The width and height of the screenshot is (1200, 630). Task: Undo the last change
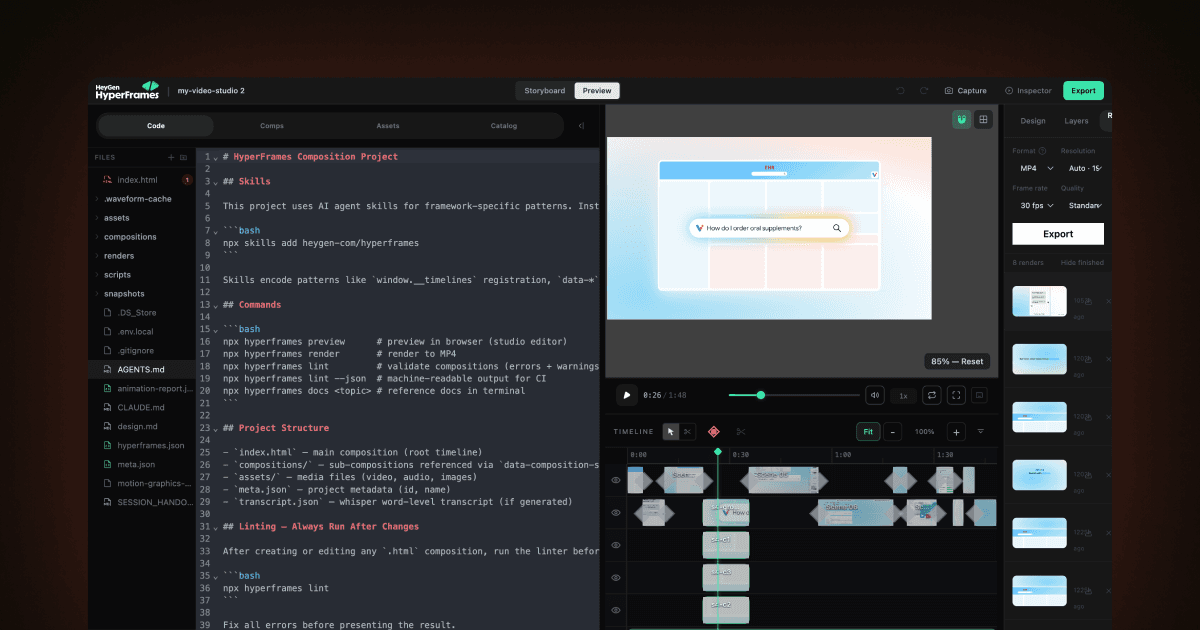click(x=900, y=91)
